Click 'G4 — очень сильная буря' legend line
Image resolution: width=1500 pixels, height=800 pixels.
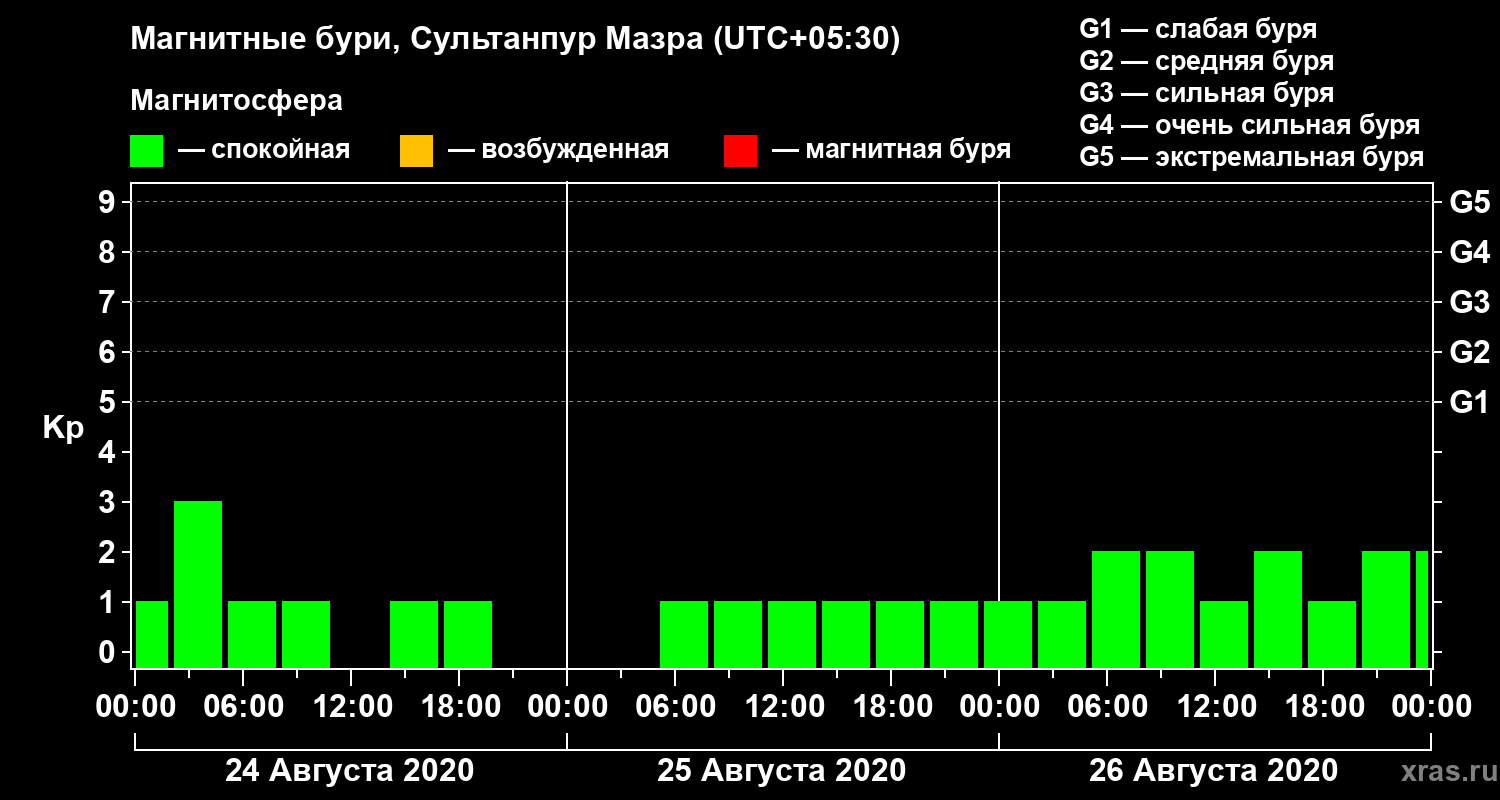[1249, 125]
